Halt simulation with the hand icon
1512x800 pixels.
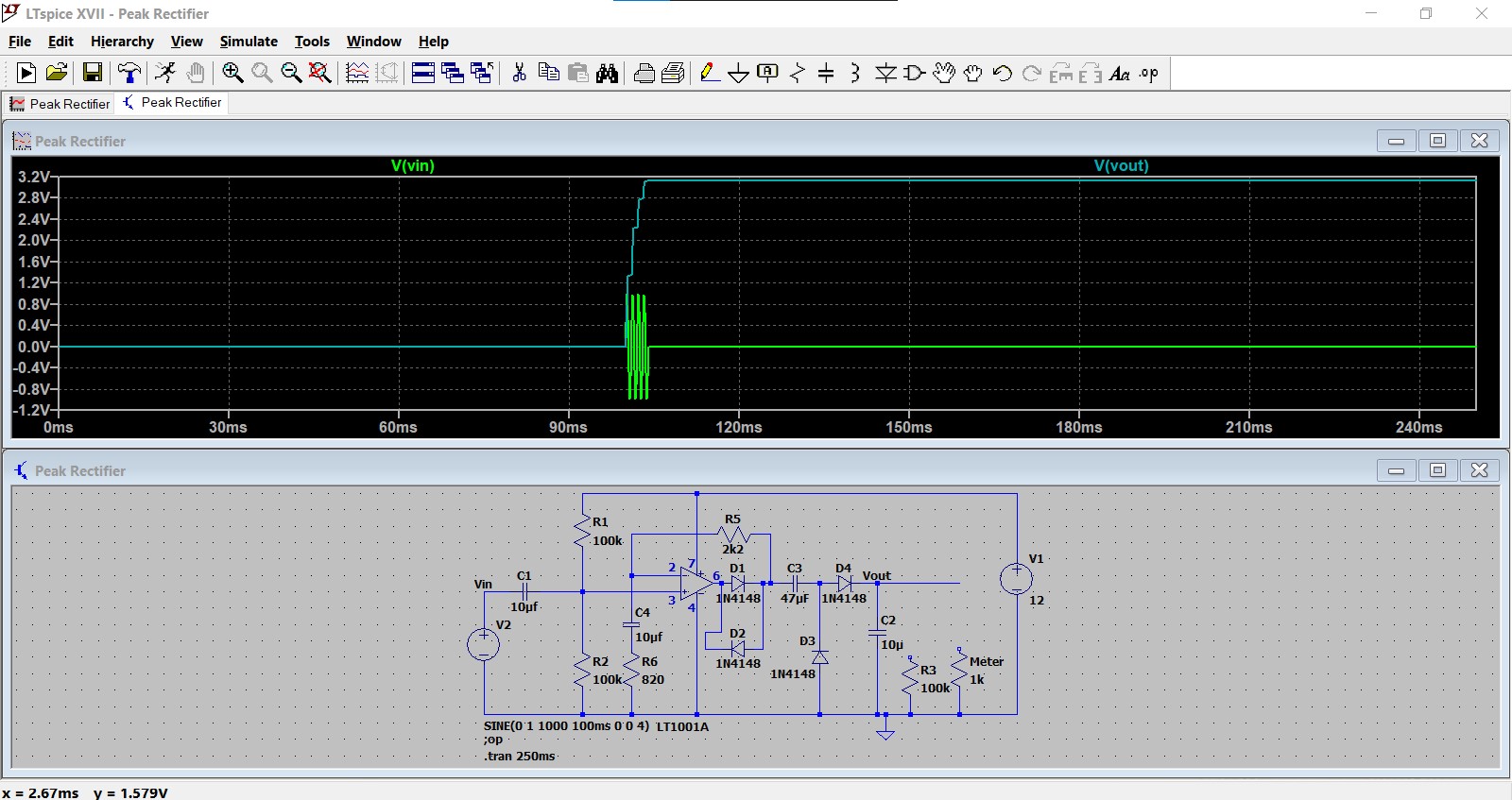pos(196,73)
